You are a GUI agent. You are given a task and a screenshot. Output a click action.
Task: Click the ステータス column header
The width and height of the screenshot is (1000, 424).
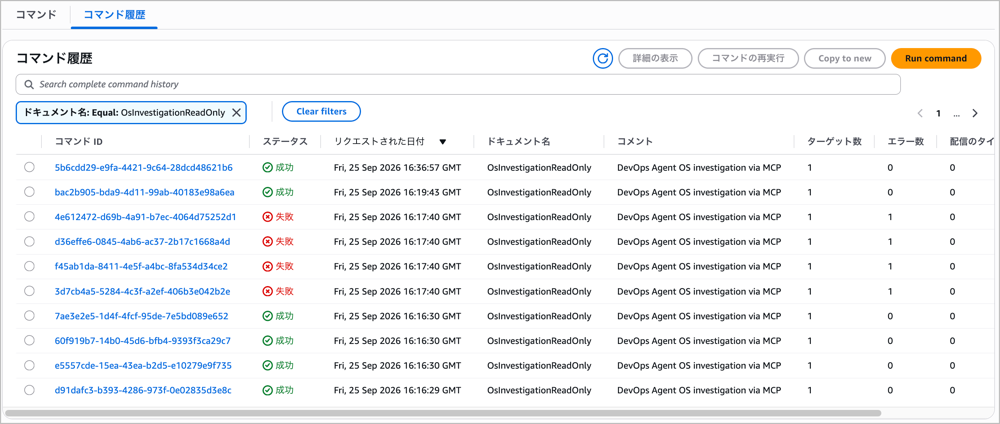tap(285, 142)
